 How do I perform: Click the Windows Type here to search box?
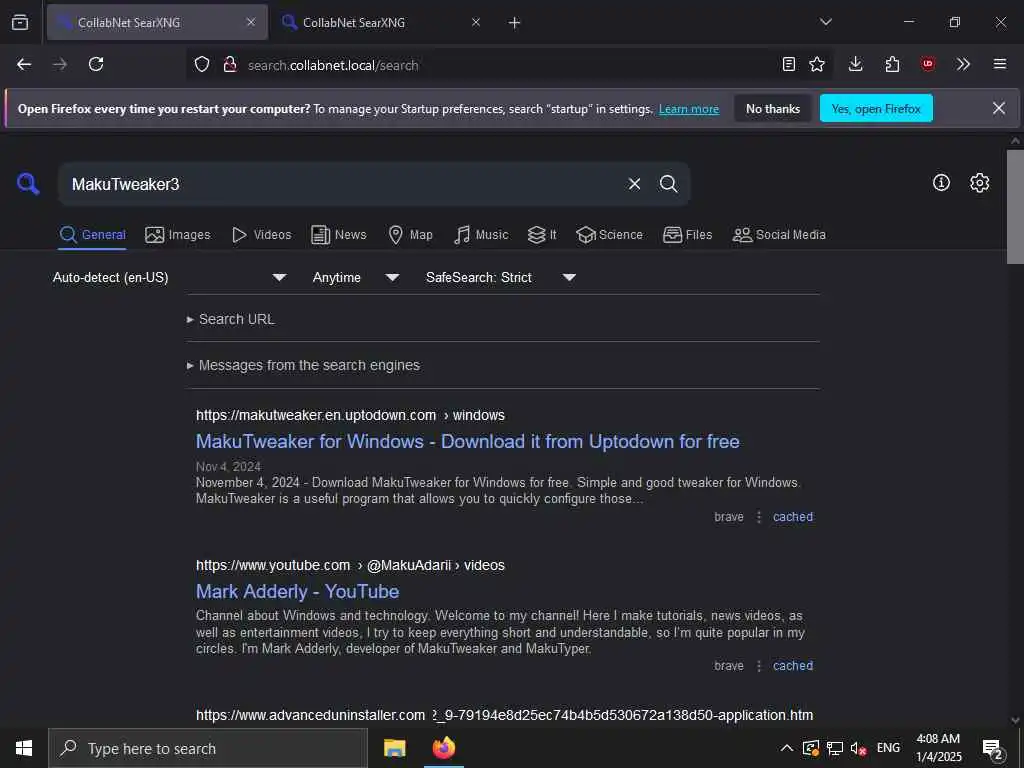click(x=208, y=748)
